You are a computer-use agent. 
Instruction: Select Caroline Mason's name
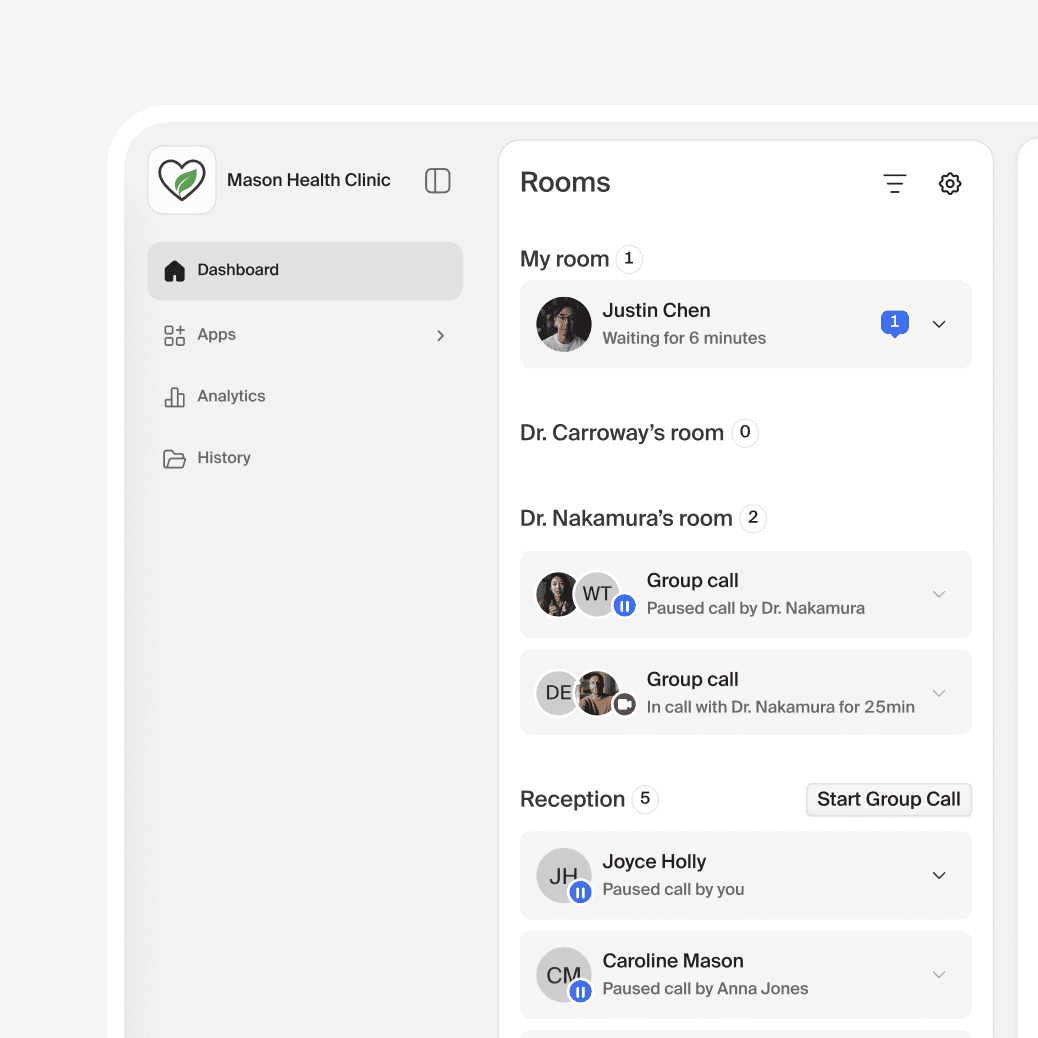[x=673, y=961]
